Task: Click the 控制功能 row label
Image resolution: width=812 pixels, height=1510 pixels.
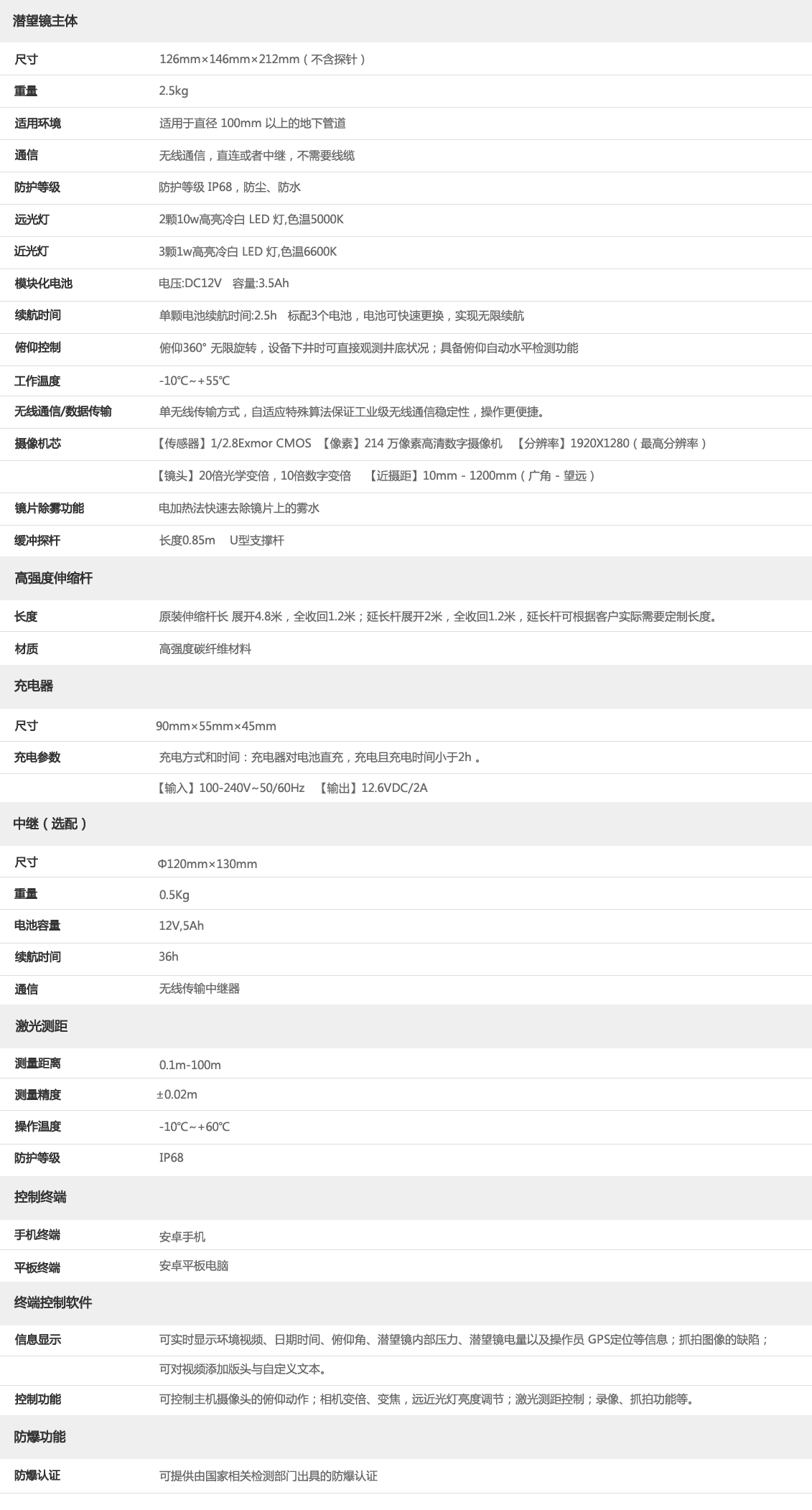Action: [38, 1399]
